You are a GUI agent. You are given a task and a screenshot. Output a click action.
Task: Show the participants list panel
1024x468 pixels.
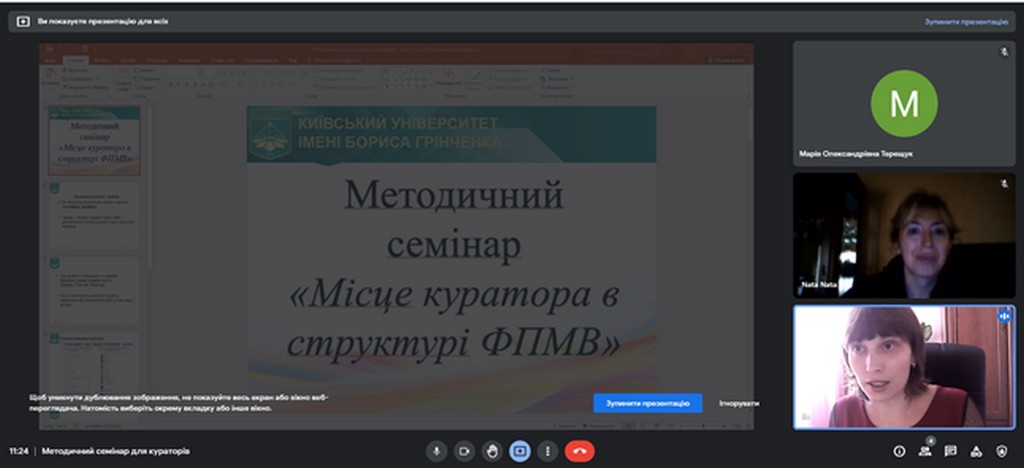pyautogui.click(x=925, y=451)
